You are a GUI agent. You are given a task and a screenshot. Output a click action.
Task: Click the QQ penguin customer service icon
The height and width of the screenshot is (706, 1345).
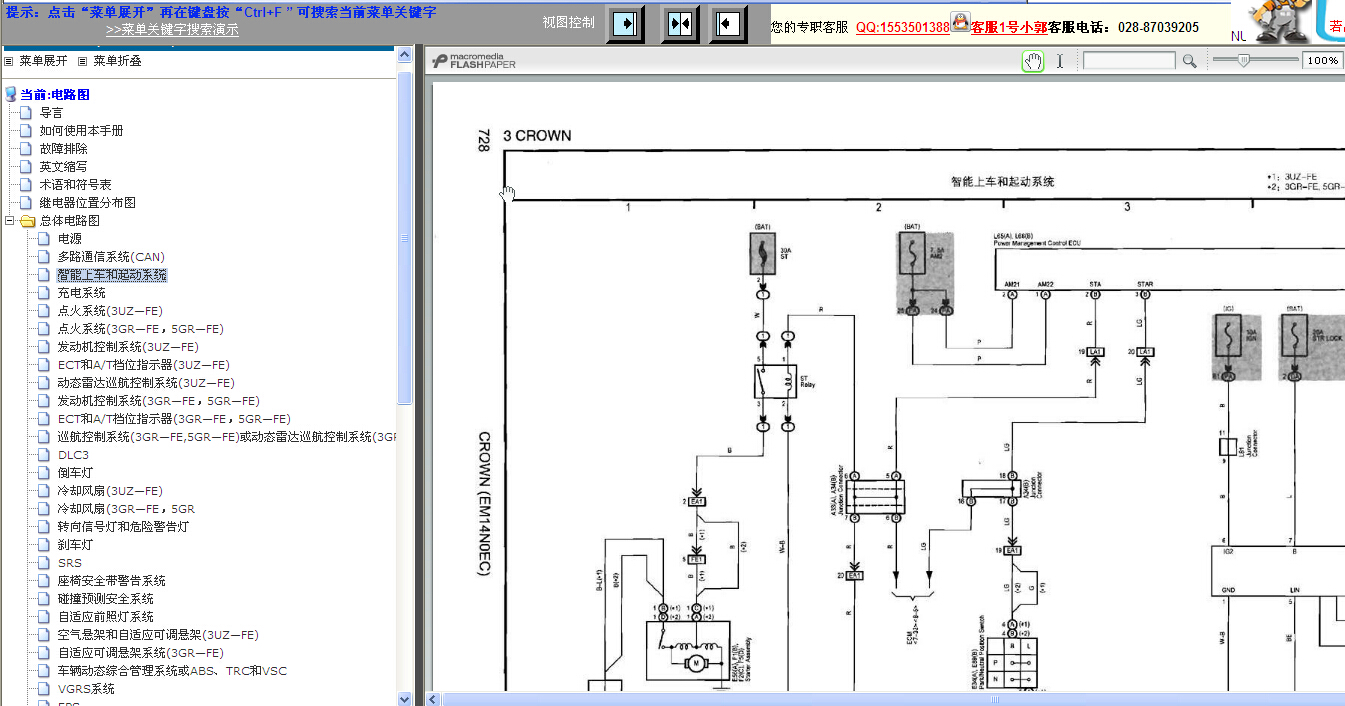960,22
